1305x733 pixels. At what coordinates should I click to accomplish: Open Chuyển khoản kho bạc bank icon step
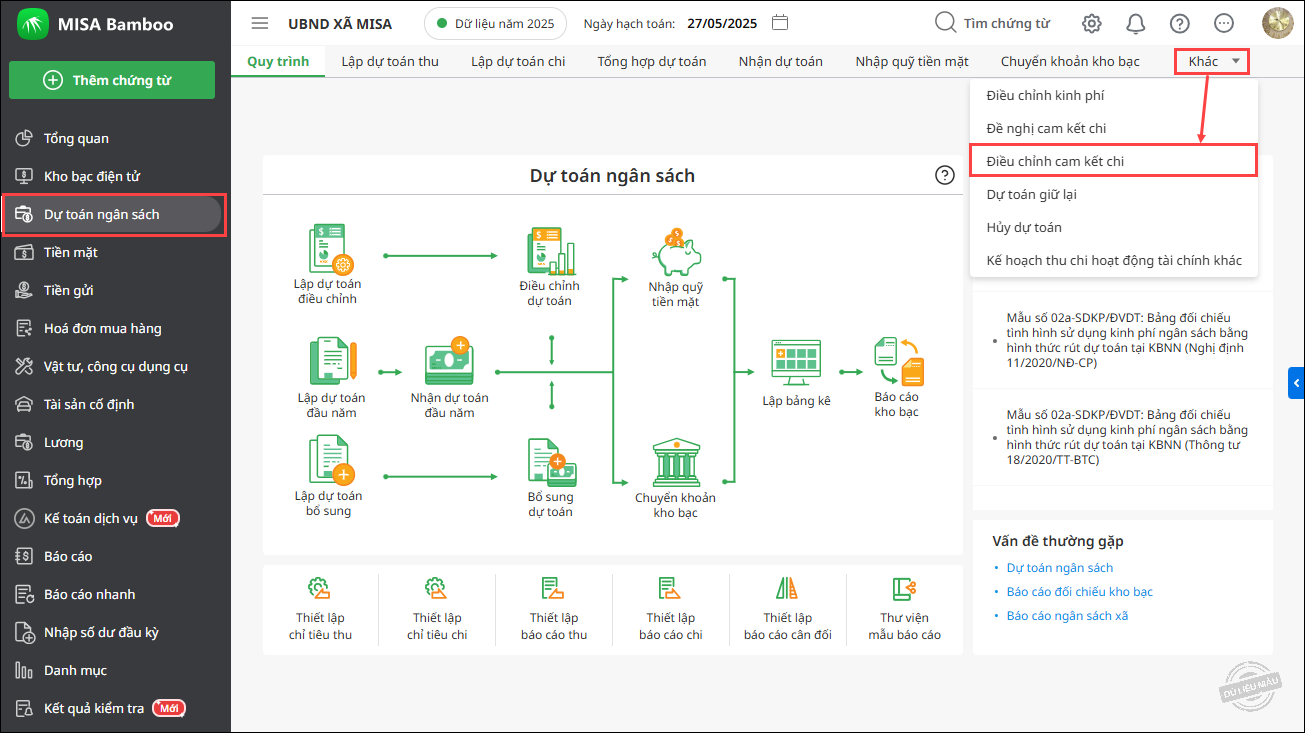[675, 478]
